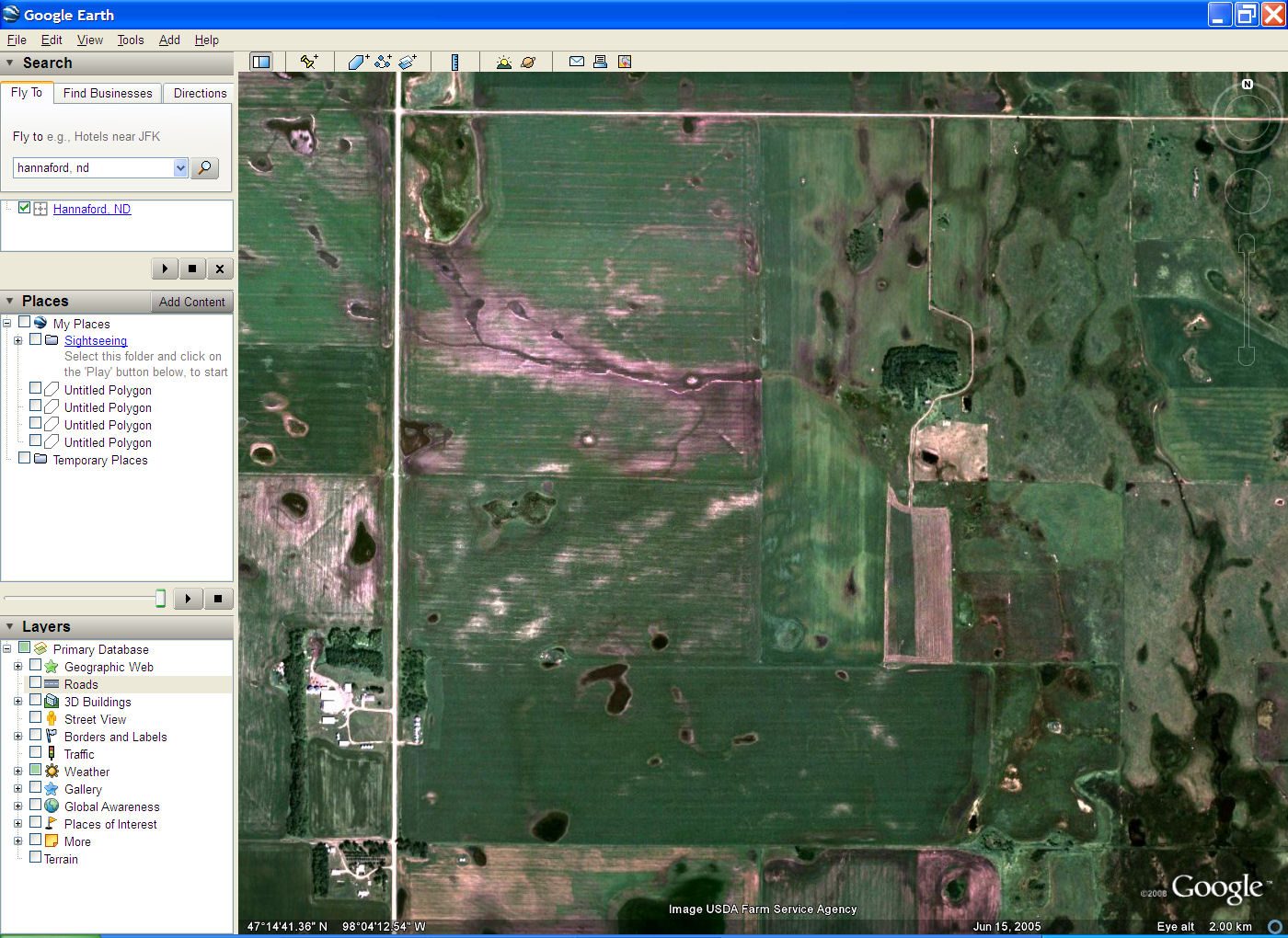
Task: Select the Fly To tab
Action: tap(27, 92)
